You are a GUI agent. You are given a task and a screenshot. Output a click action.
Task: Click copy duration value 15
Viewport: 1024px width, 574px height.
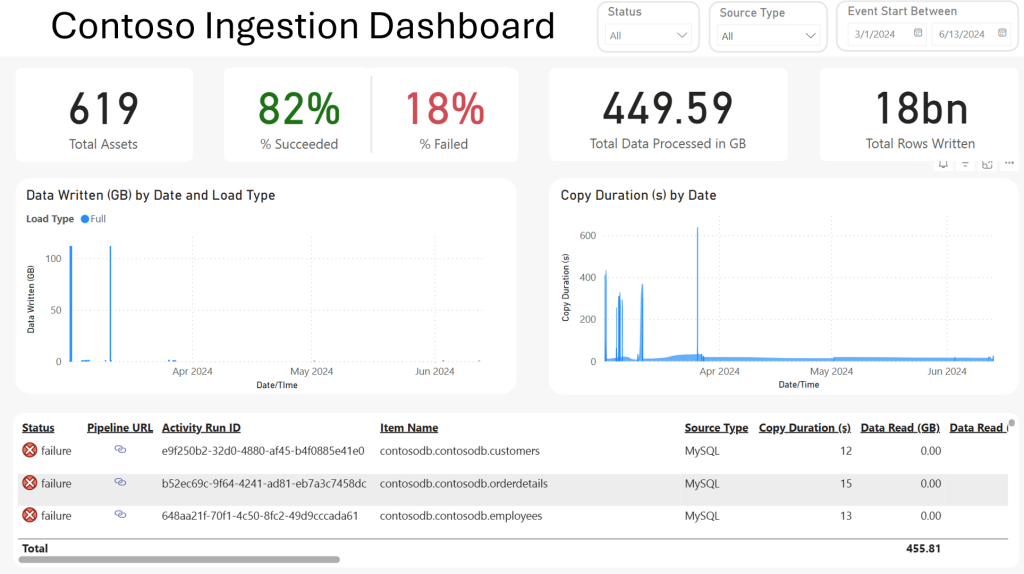click(x=846, y=483)
